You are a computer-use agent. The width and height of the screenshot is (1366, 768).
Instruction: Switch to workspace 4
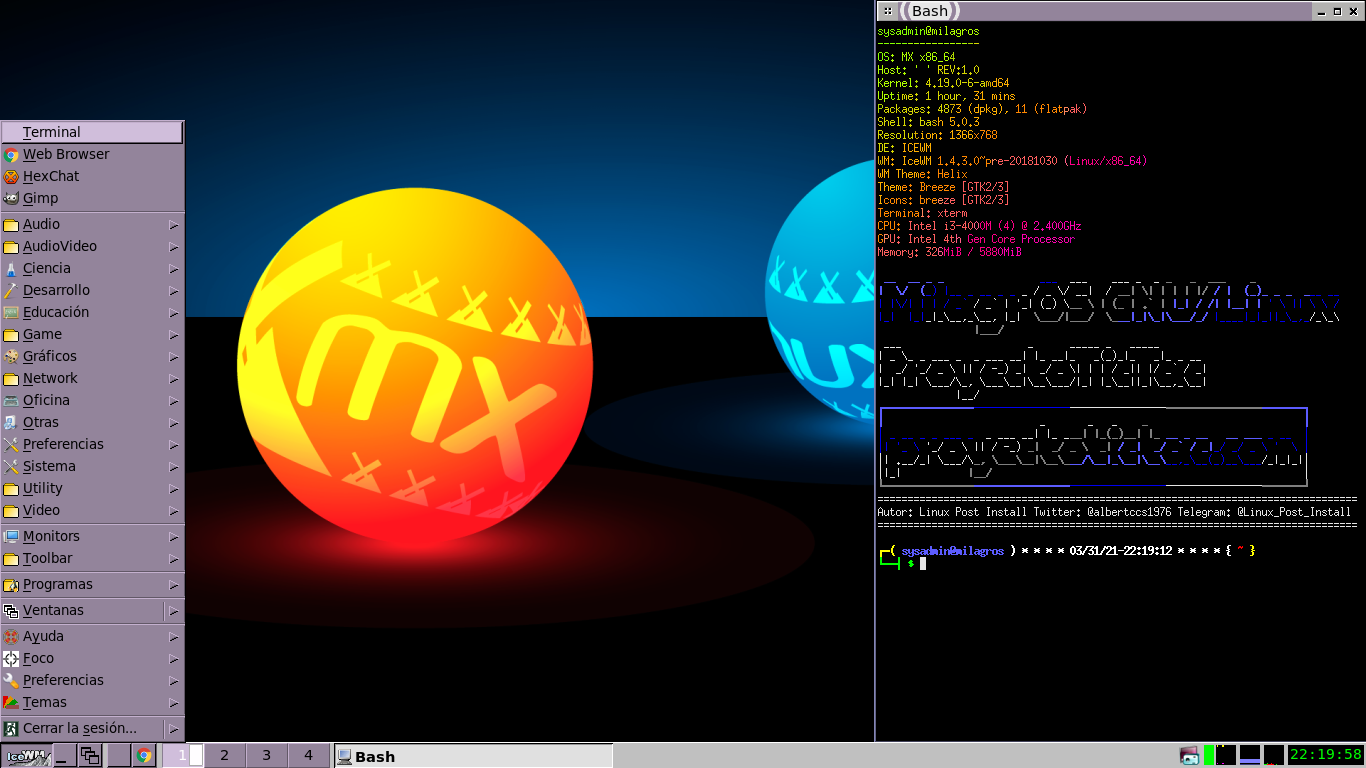click(308, 756)
